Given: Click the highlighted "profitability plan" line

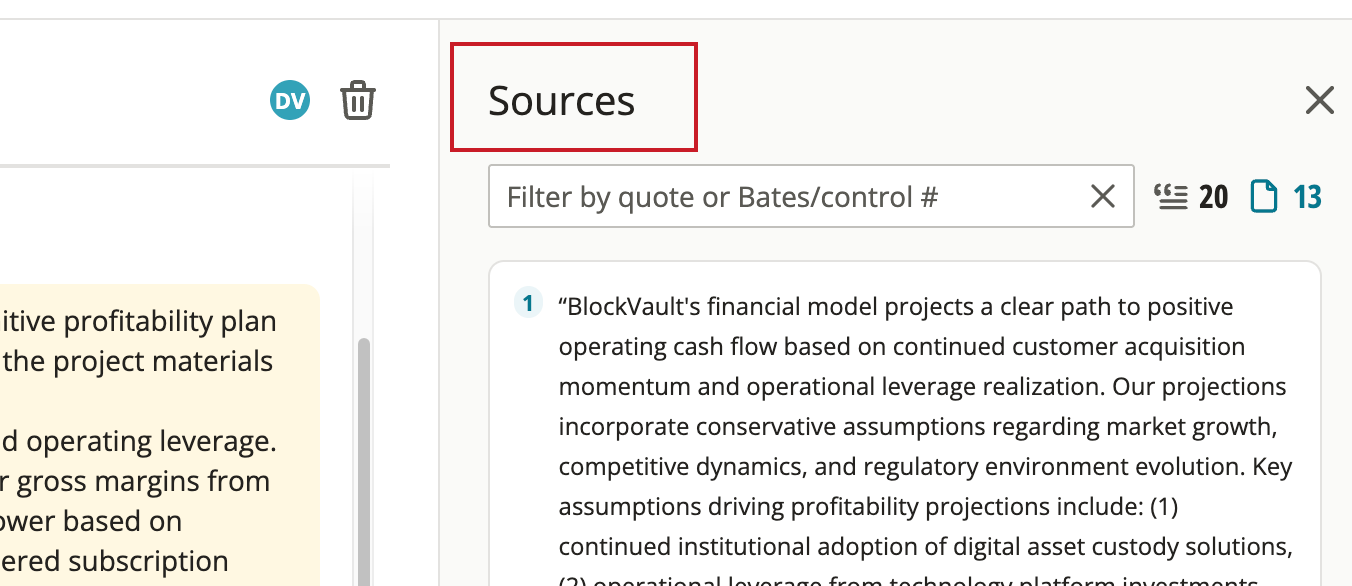Looking at the screenshot, I should [138, 321].
